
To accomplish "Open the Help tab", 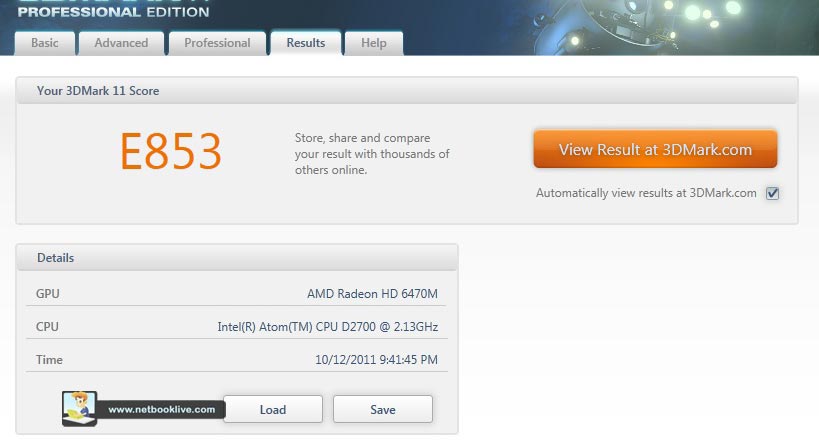I will tap(374, 43).
